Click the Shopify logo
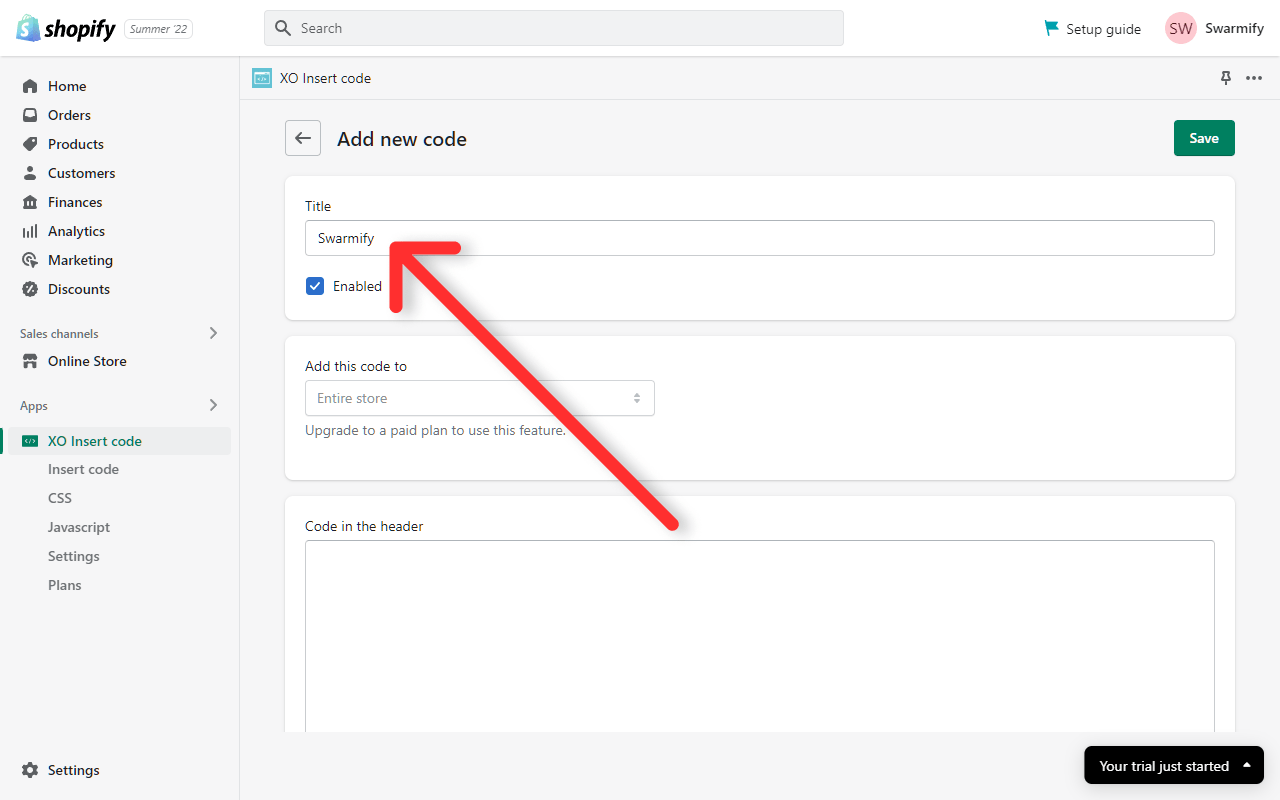This screenshot has width=1280, height=800. coord(66,28)
